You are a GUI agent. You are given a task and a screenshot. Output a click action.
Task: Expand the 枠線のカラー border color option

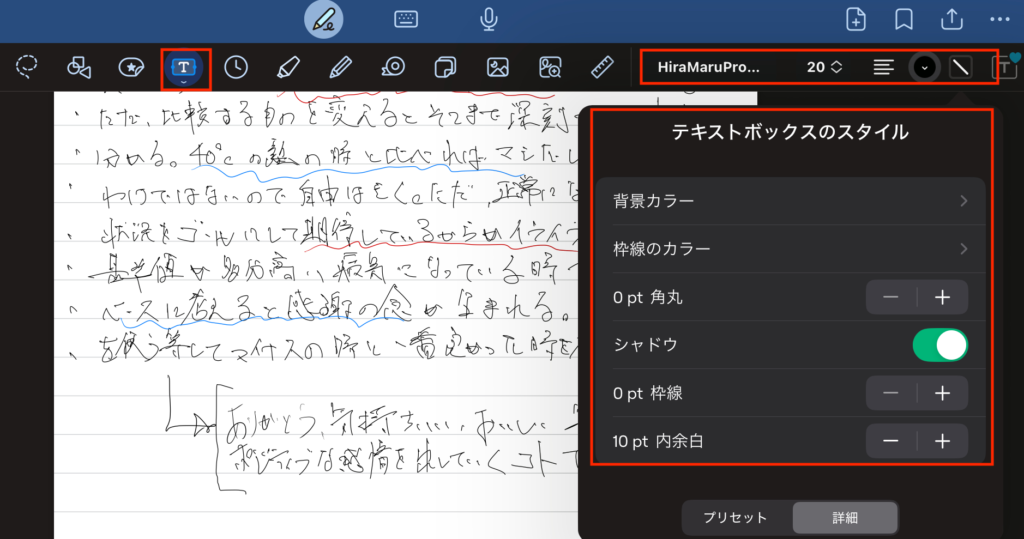tap(791, 249)
